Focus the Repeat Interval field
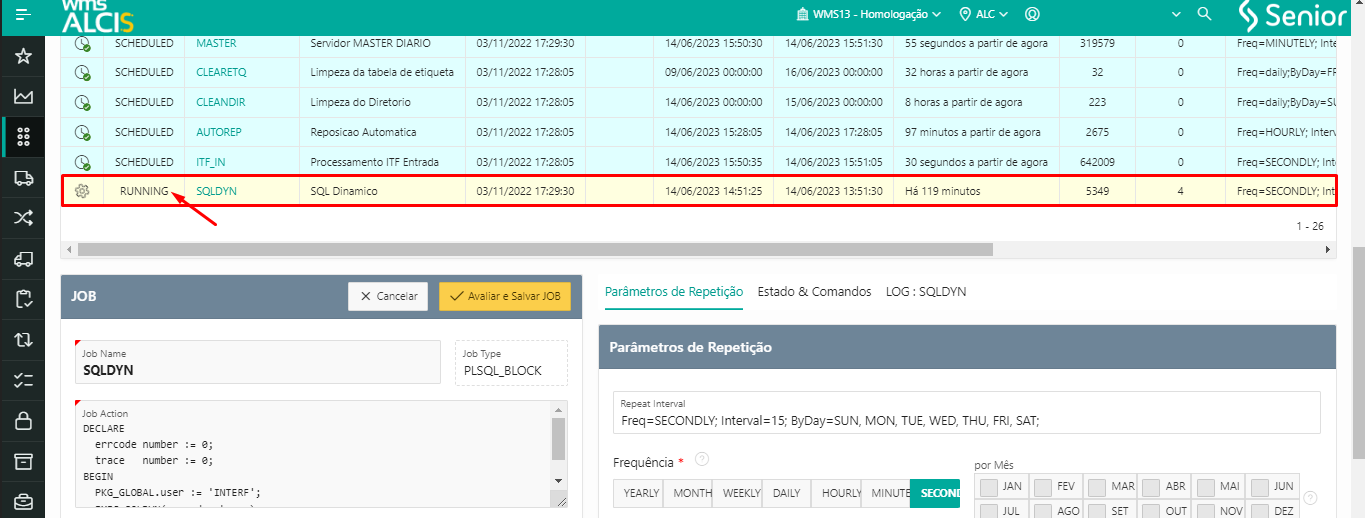Viewport: 1365px width, 518px height. click(x=967, y=412)
